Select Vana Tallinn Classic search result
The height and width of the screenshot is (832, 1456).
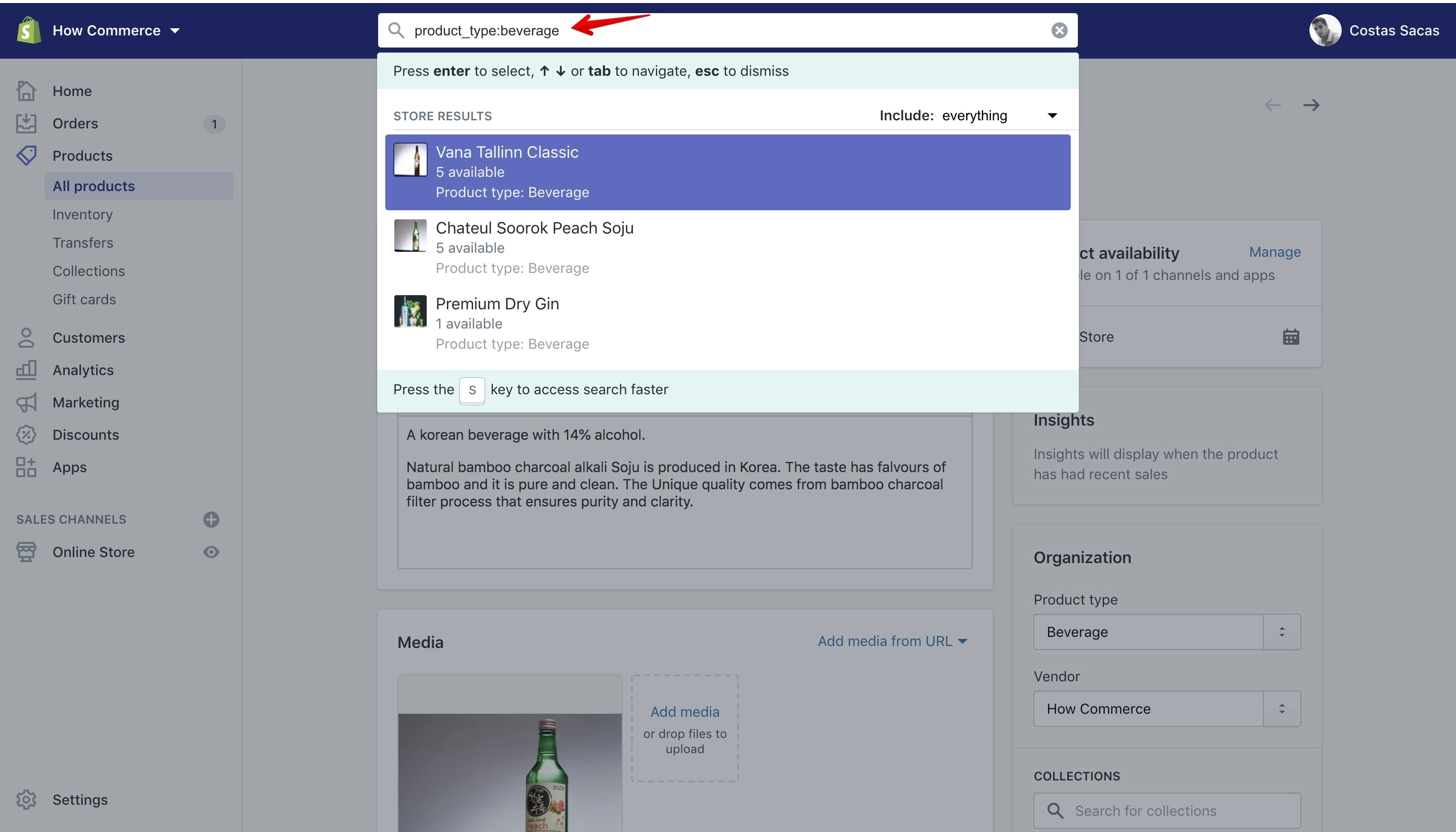tap(727, 172)
